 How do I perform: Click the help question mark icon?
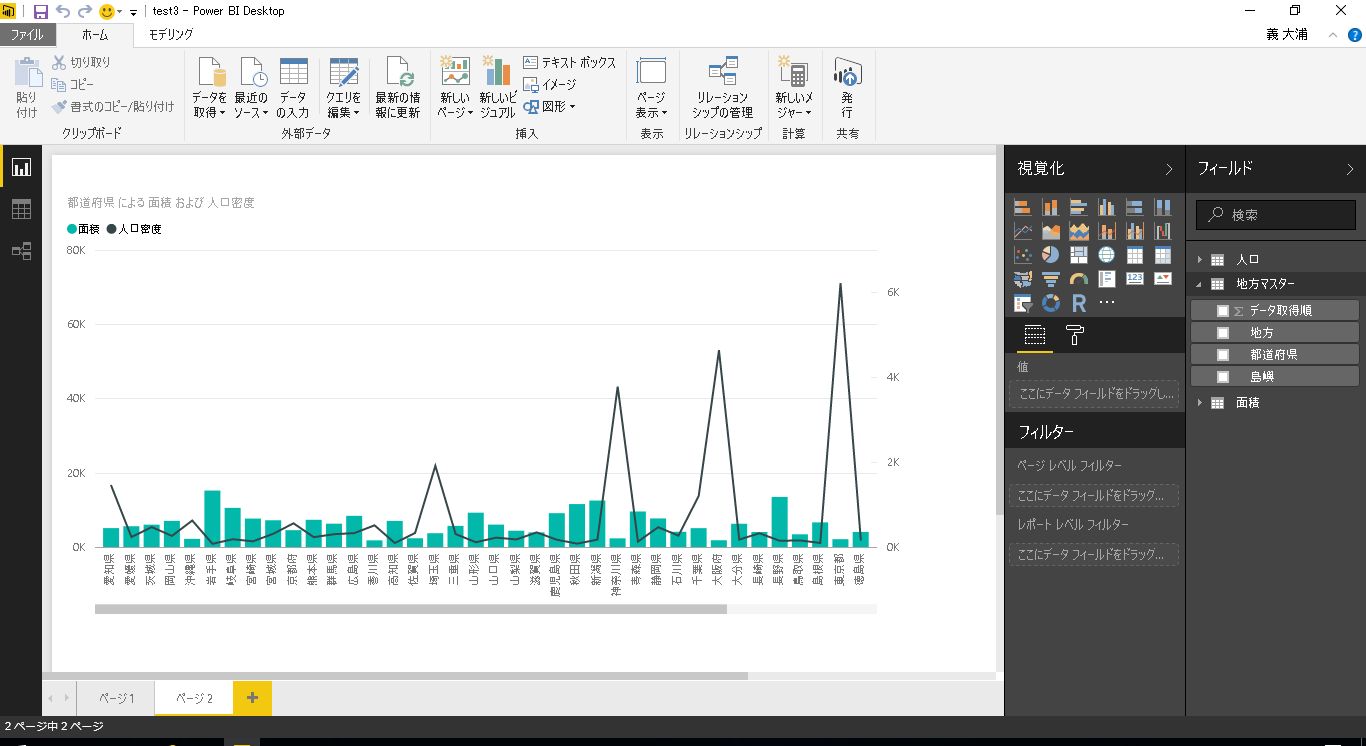tap(1355, 35)
